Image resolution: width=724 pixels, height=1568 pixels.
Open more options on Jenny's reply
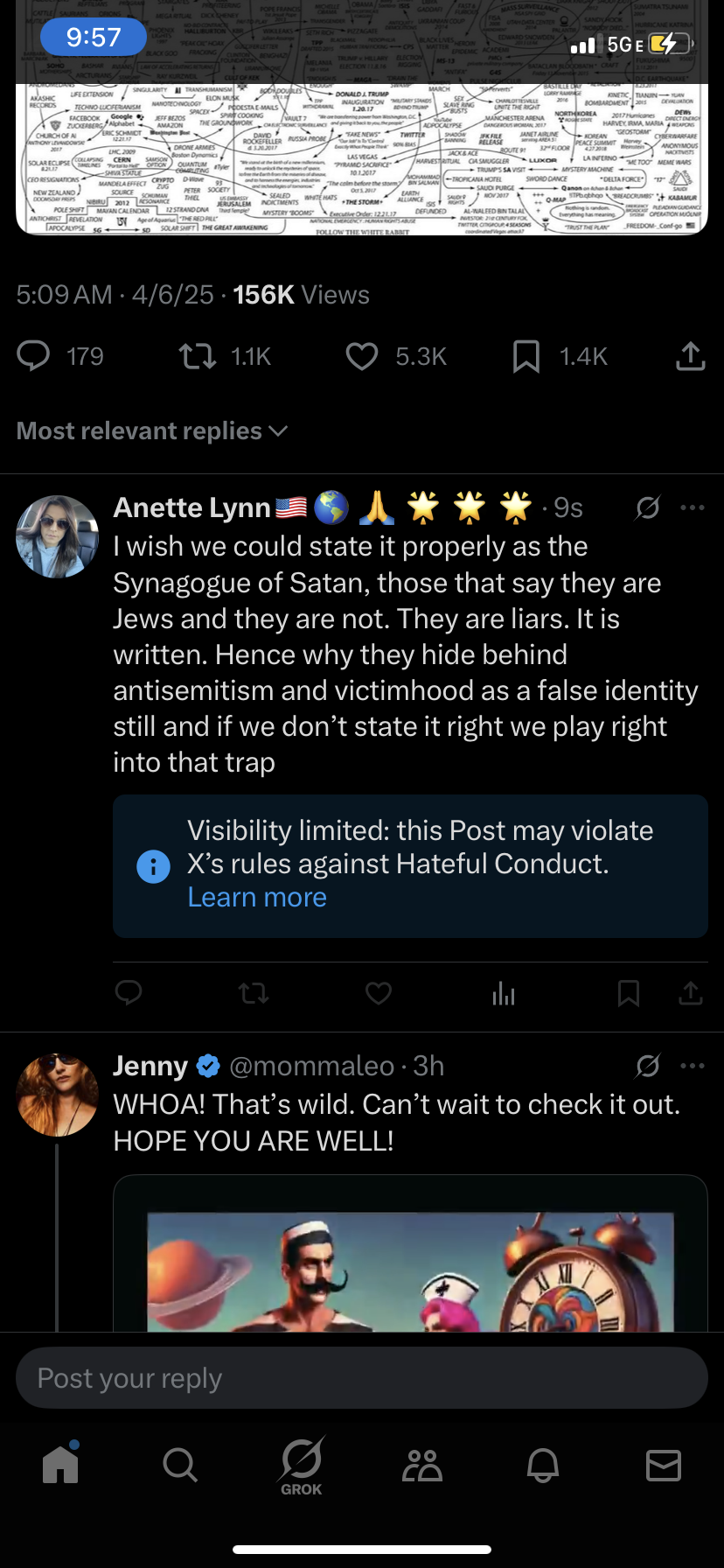pyautogui.click(x=693, y=1066)
